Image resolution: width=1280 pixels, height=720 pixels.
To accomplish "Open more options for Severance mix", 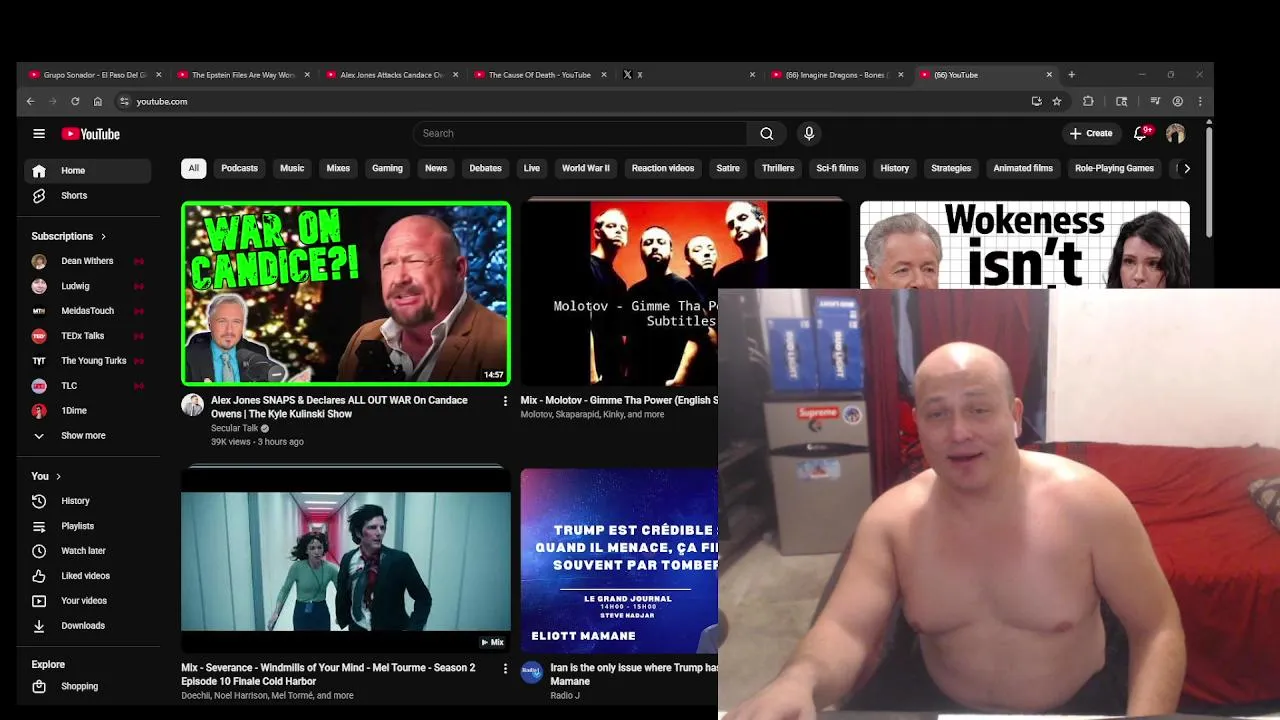I will (505, 668).
